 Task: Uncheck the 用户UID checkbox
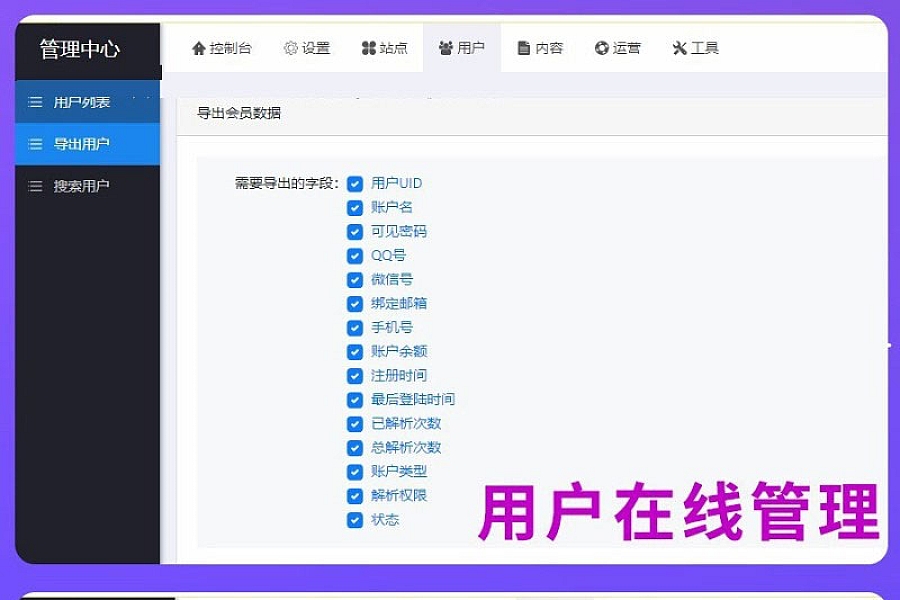pos(355,184)
